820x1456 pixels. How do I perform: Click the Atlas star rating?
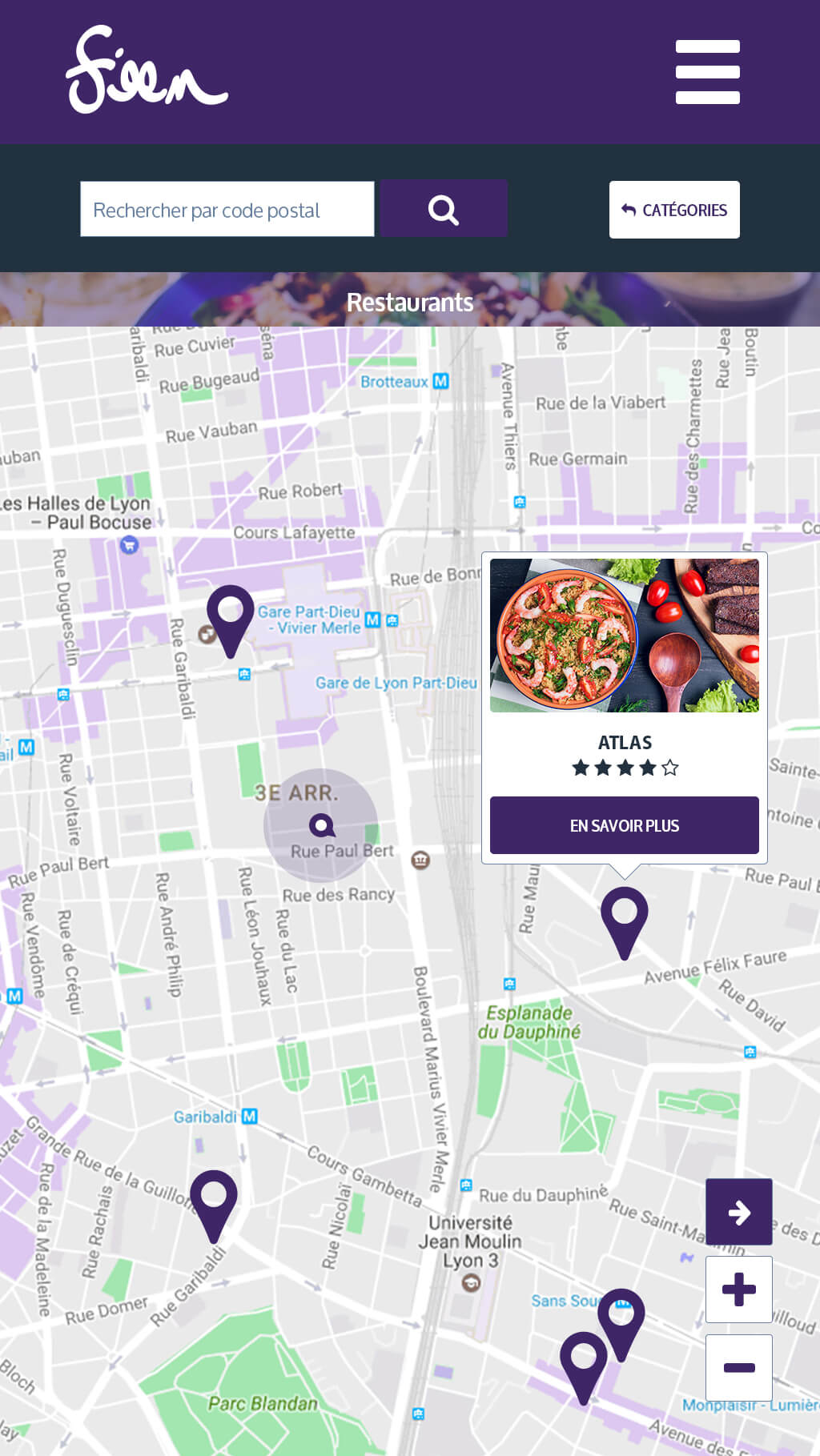click(x=625, y=768)
